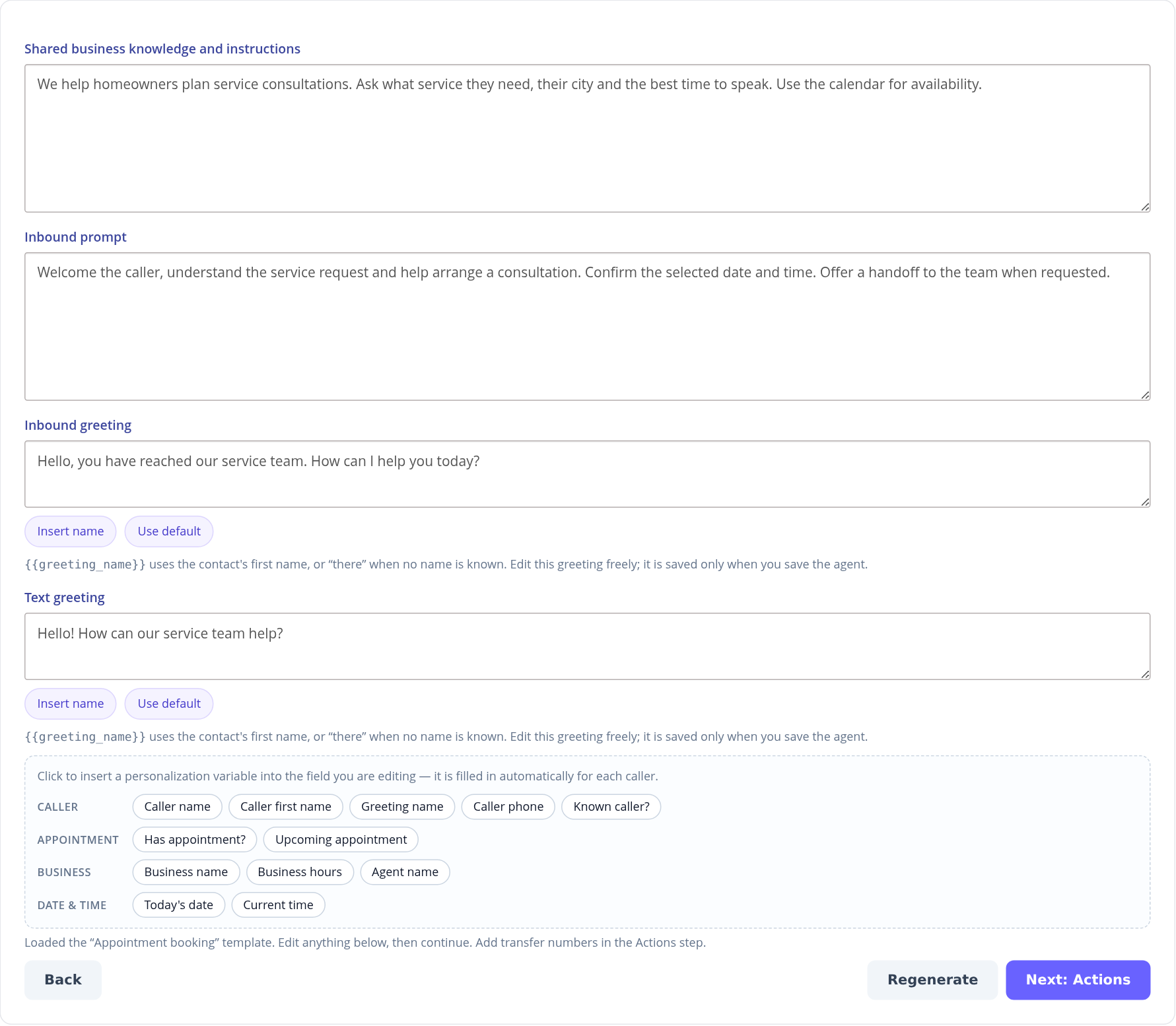
Task: Click Use default under Inbound greeting
Action: (x=169, y=531)
